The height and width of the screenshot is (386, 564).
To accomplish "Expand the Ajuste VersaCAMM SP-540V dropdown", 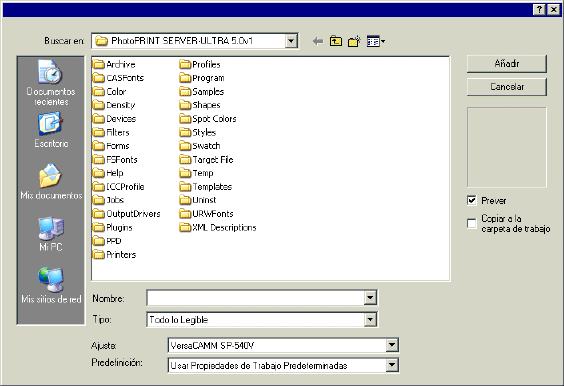I will [x=392, y=345].
